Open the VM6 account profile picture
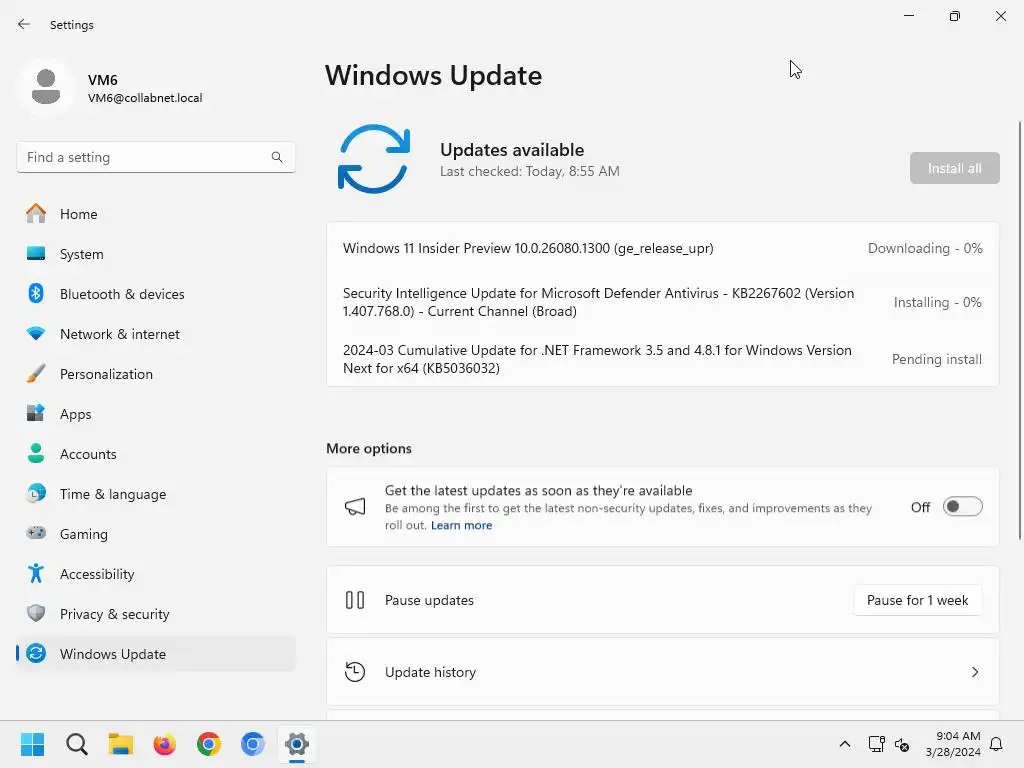Screen dimensions: 1024x768 coord(46,86)
